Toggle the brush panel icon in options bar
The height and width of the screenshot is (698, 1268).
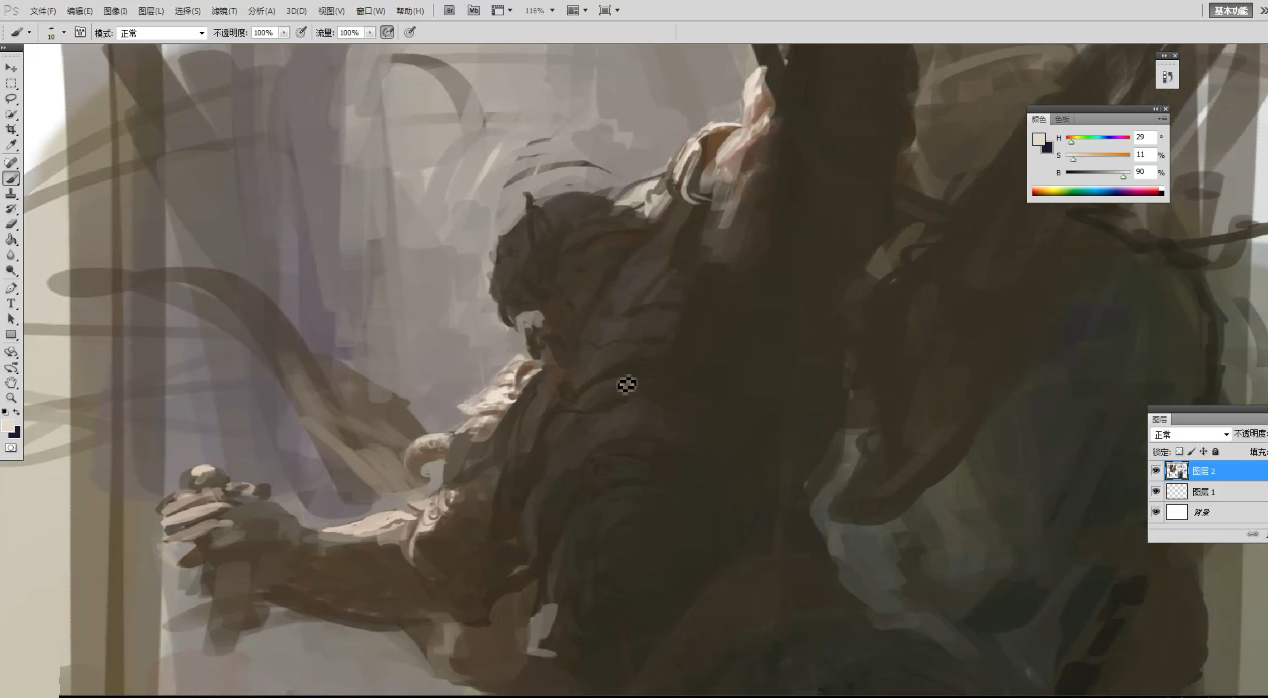(x=81, y=32)
